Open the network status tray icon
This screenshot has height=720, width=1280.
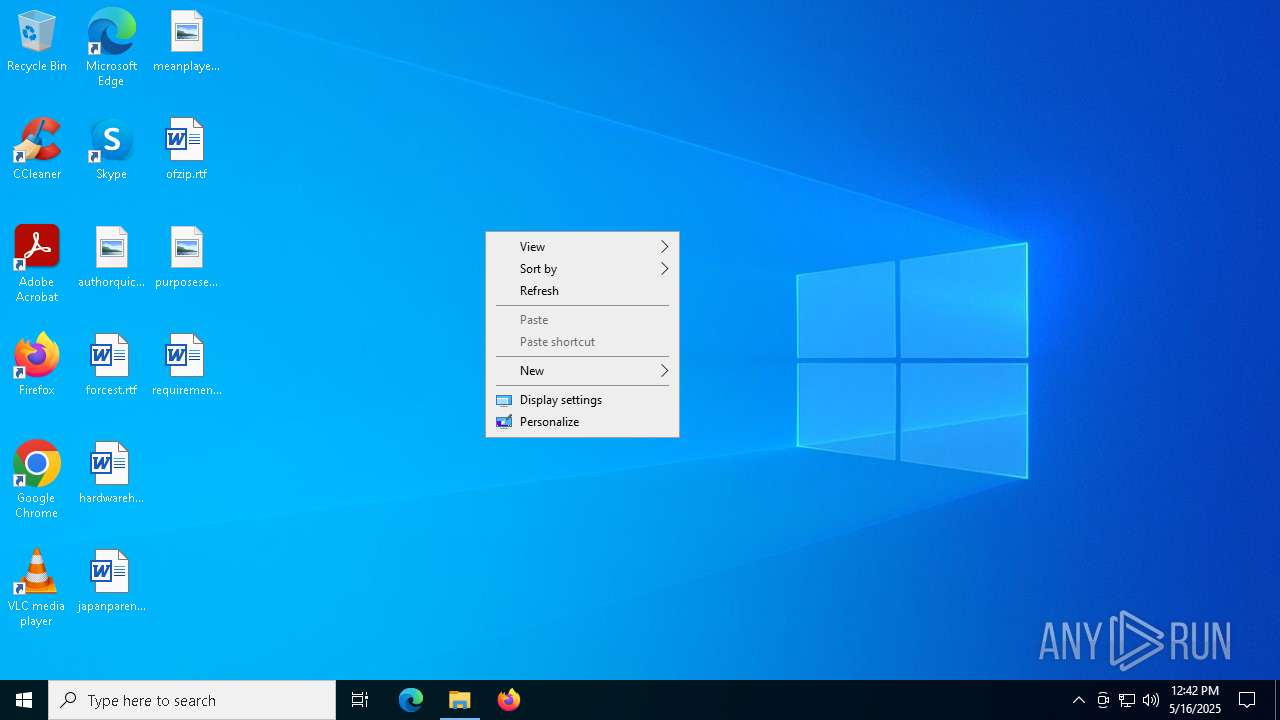point(1127,700)
